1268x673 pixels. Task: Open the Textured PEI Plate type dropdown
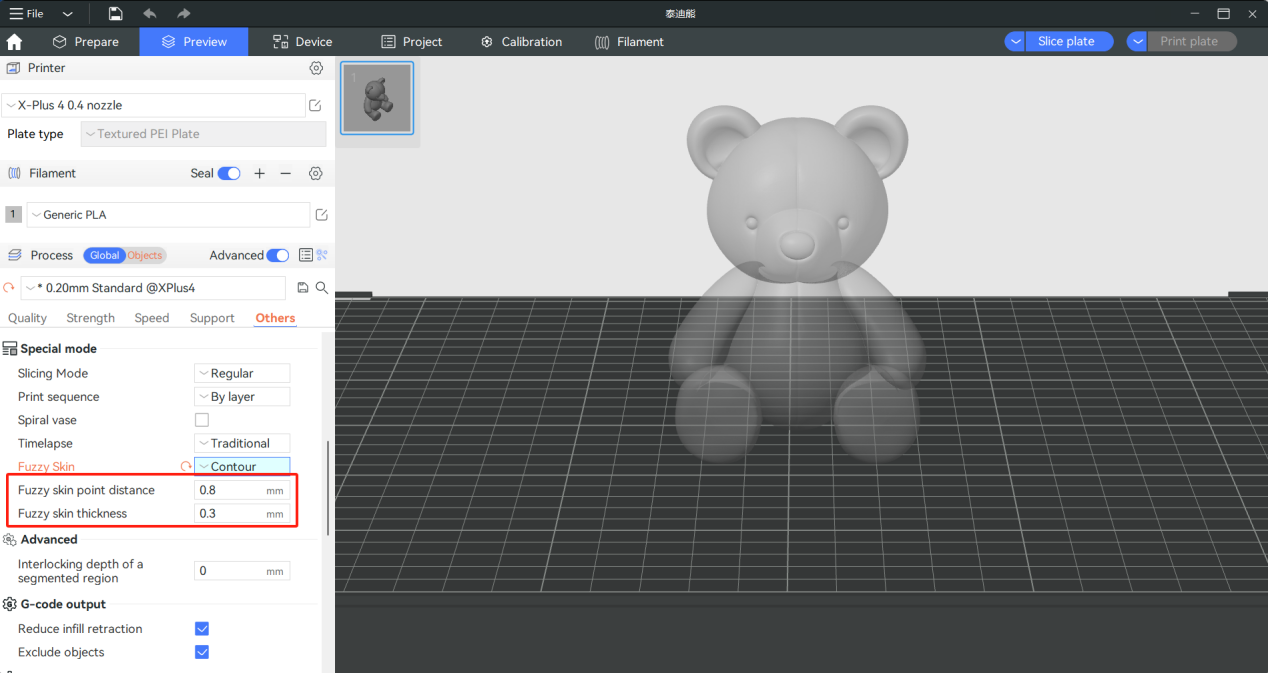click(203, 134)
